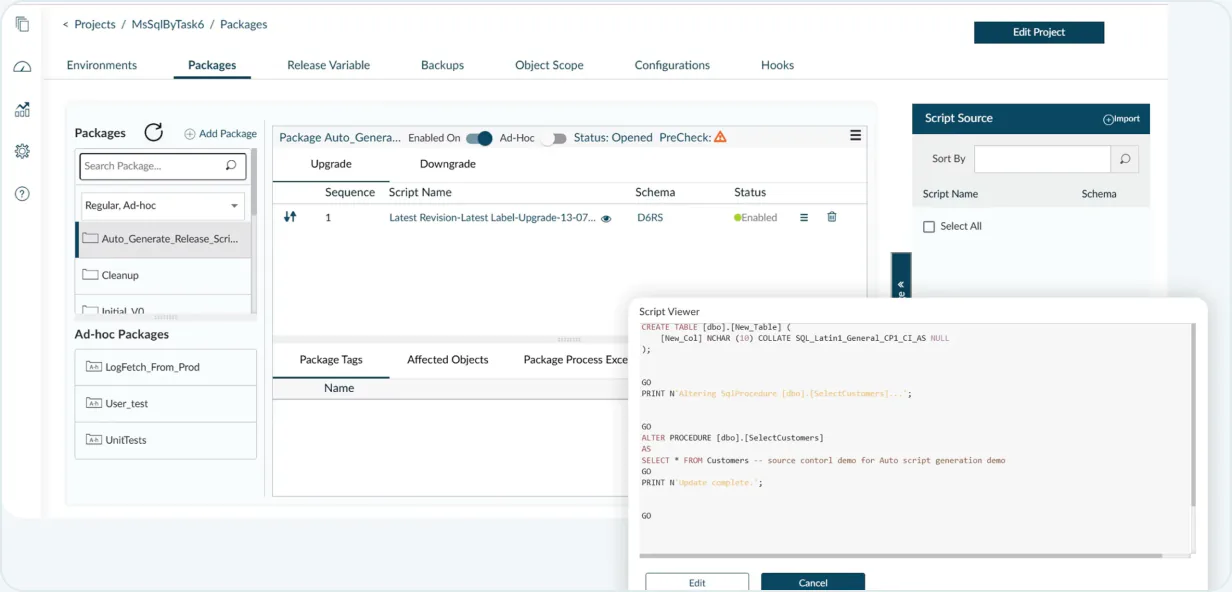Open the MsSqlByTask6 breadcrumb link
Viewport: 1232px width, 592px height.
[167, 24]
